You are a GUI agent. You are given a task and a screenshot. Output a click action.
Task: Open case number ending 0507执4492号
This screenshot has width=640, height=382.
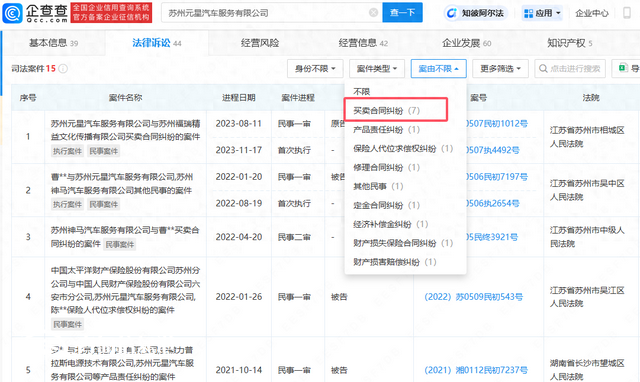pyautogui.click(x=493, y=150)
